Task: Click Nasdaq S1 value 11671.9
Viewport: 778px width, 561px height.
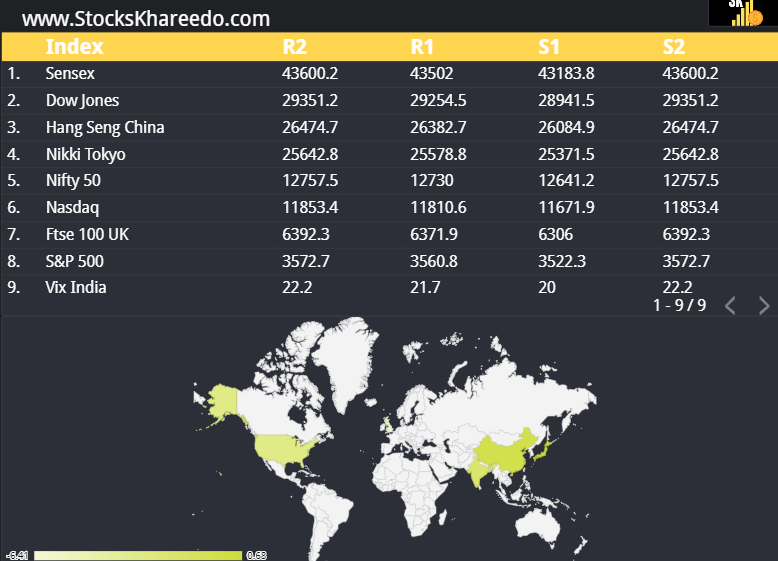Action: [x=566, y=207]
